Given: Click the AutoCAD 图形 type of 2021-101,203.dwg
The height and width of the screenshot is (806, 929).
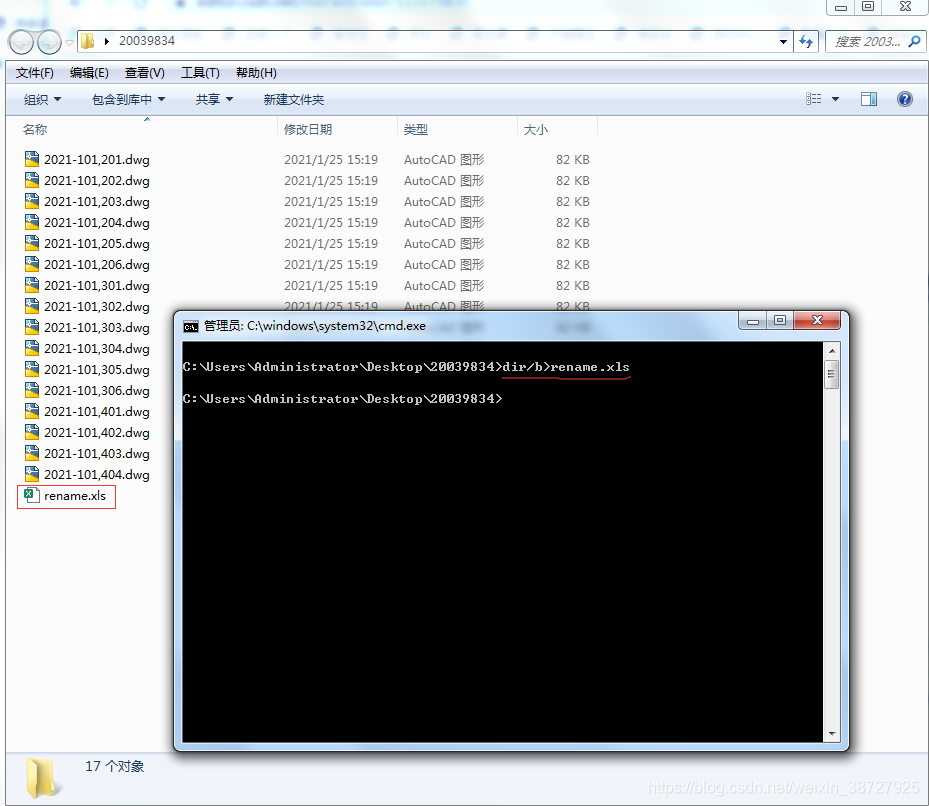Looking at the screenshot, I should pos(444,202).
